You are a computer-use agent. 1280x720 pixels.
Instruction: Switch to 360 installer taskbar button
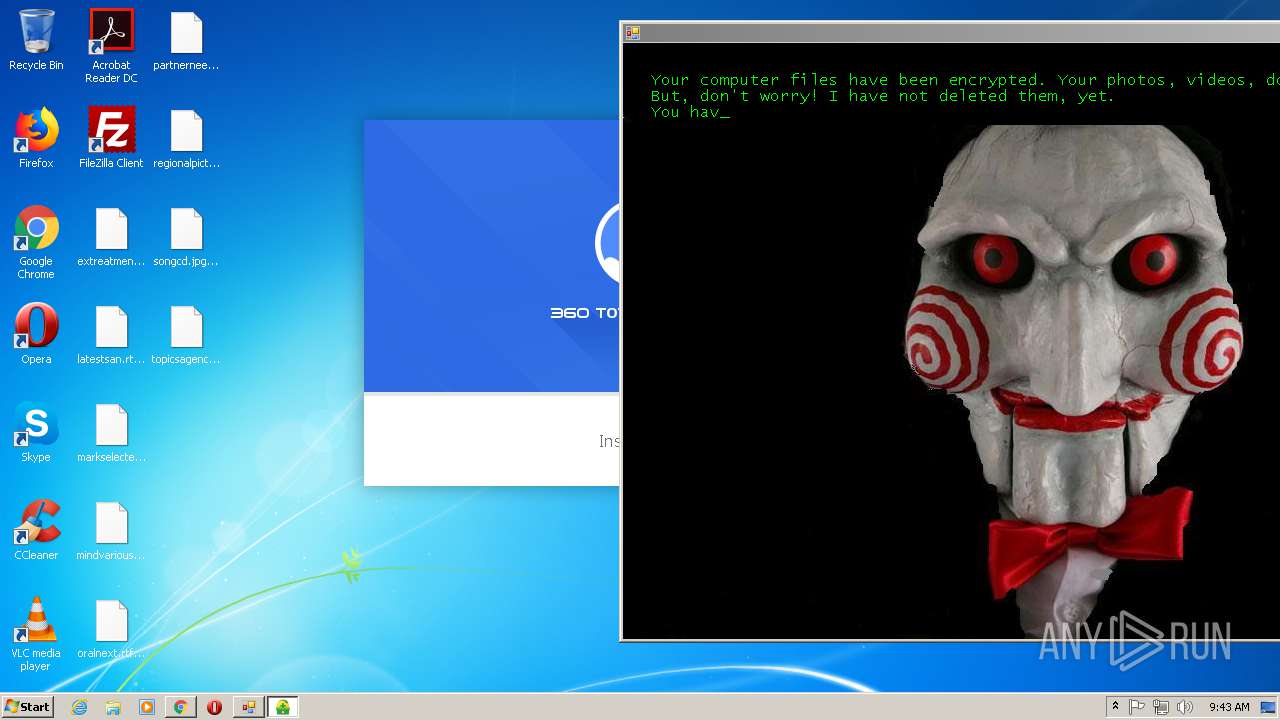(283, 707)
